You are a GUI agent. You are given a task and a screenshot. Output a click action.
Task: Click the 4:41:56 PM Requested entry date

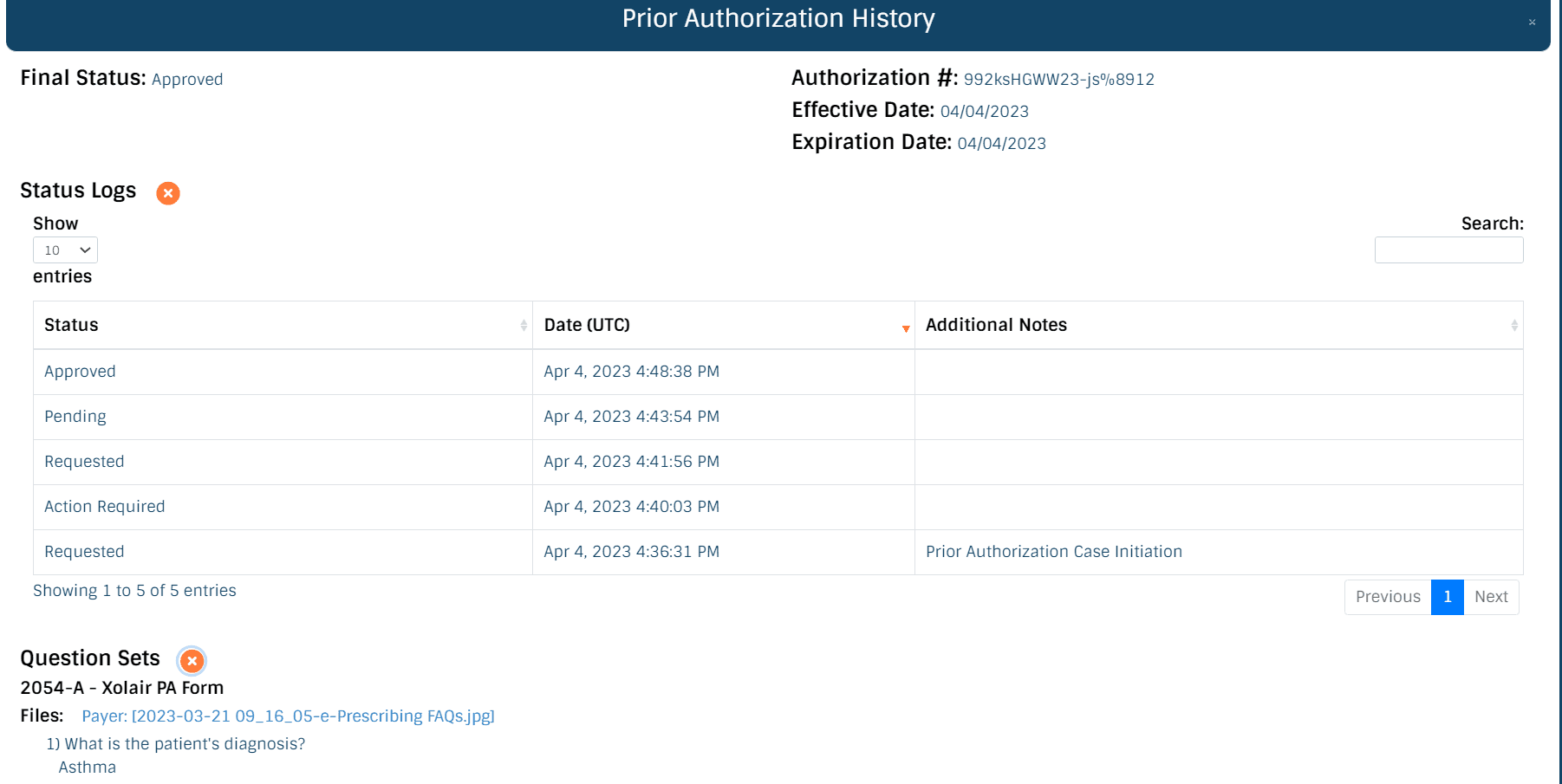click(x=631, y=462)
